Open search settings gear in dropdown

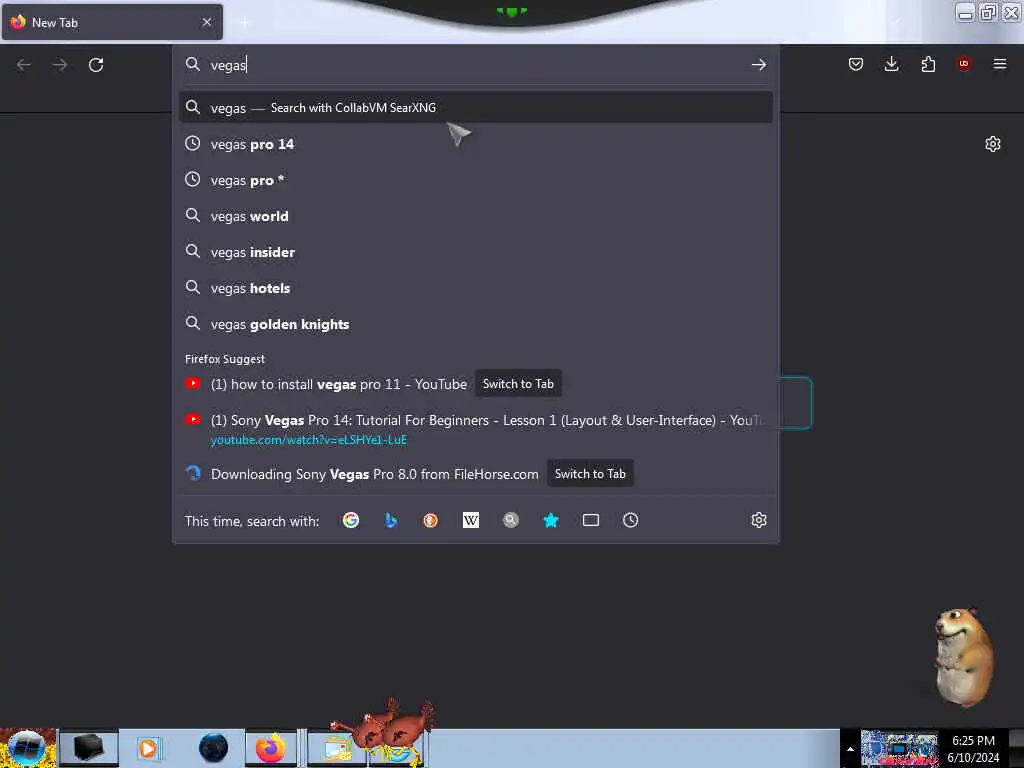tap(758, 520)
